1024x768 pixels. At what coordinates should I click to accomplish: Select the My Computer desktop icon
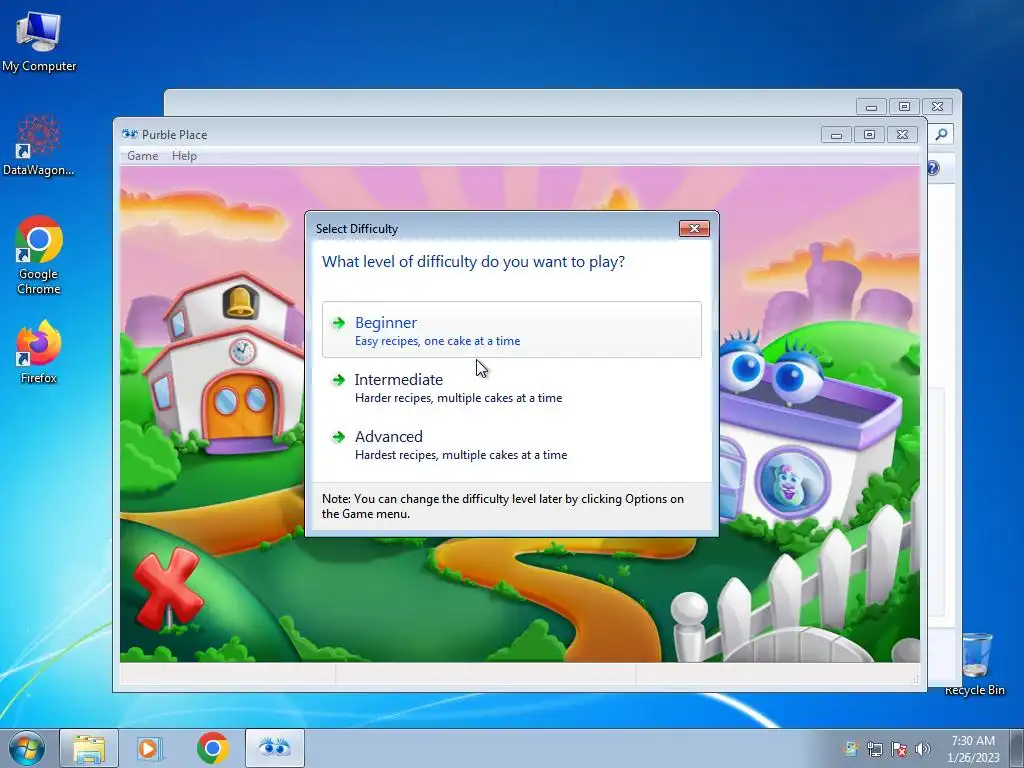pos(39,42)
